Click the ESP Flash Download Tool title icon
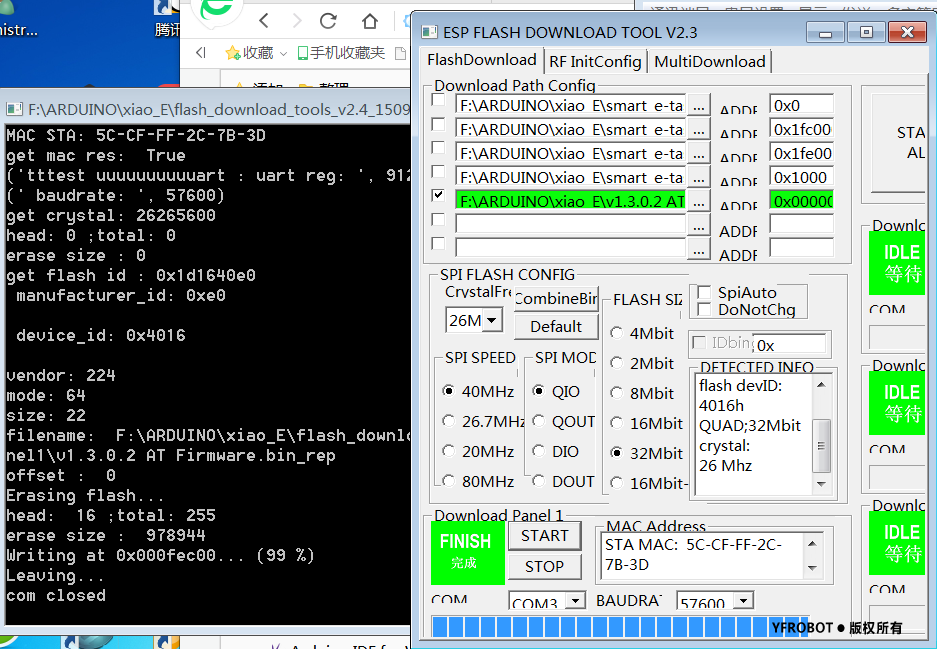This screenshot has height=649, width=937. coord(429,32)
